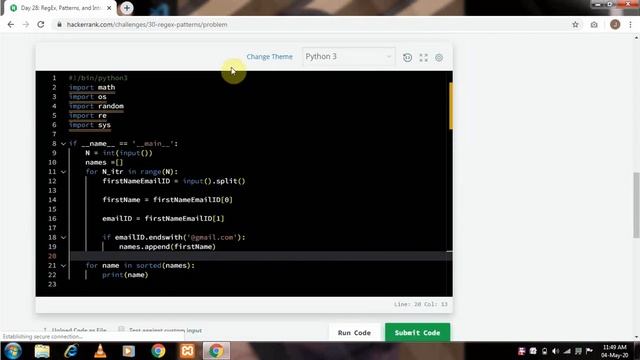
Task: Click 'N = int(input())' on line 9
Action: [119, 153]
